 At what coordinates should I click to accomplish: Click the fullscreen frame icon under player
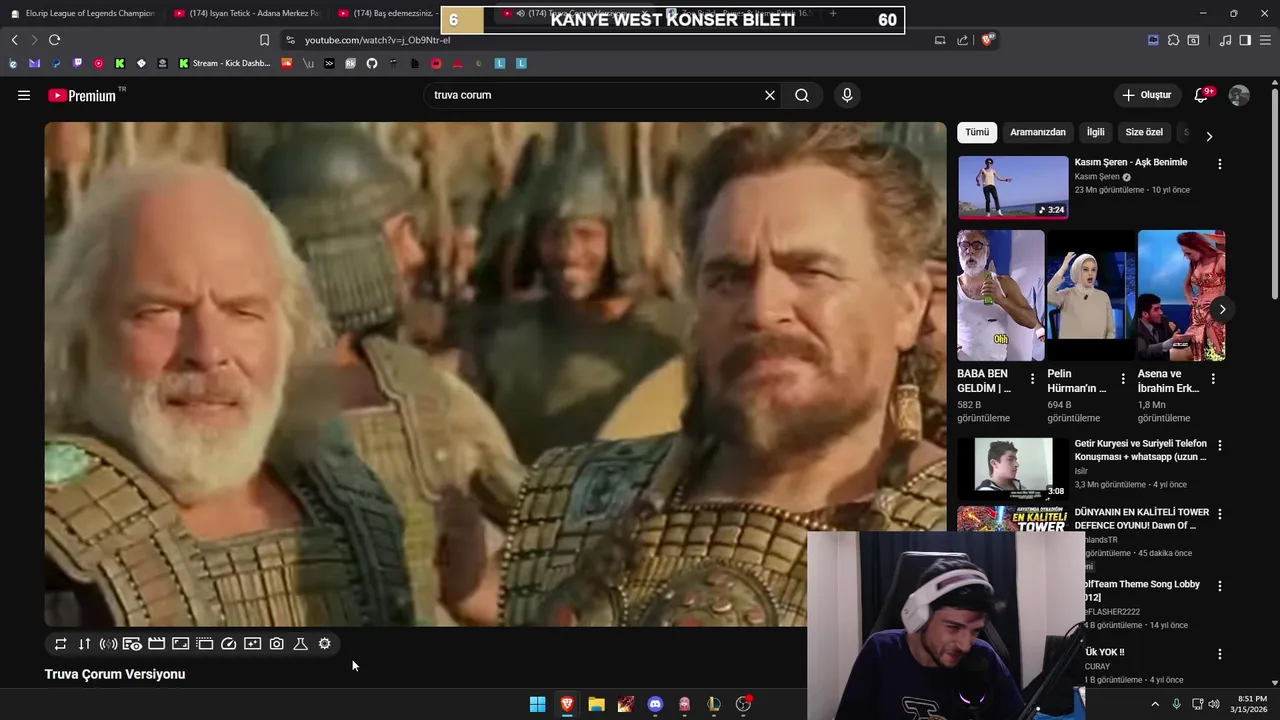(x=180, y=644)
